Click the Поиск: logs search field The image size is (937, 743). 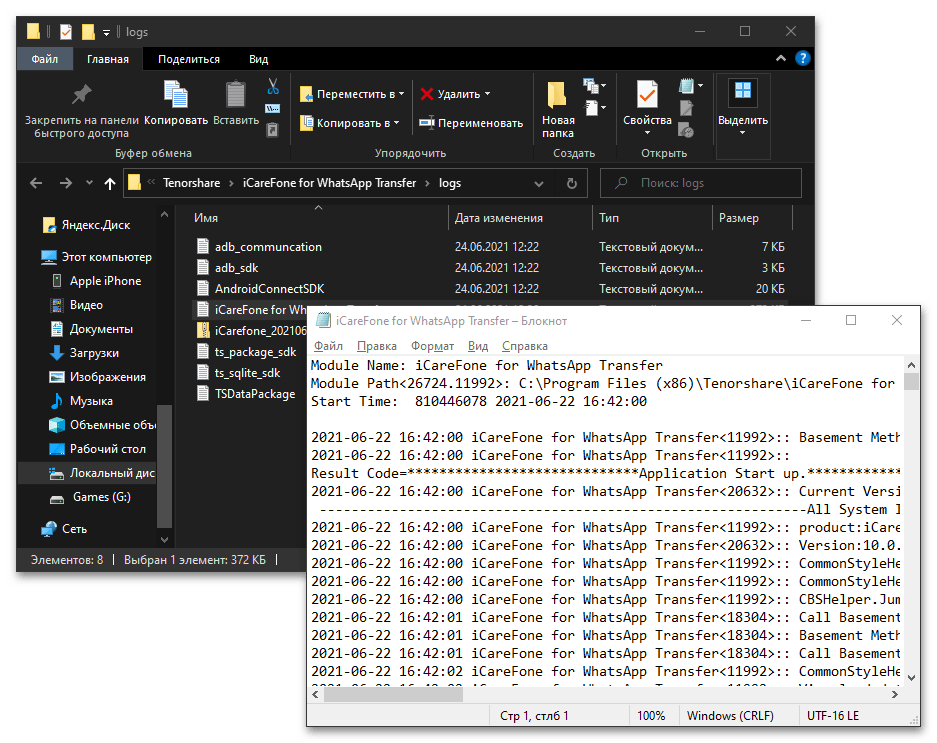(700, 183)
